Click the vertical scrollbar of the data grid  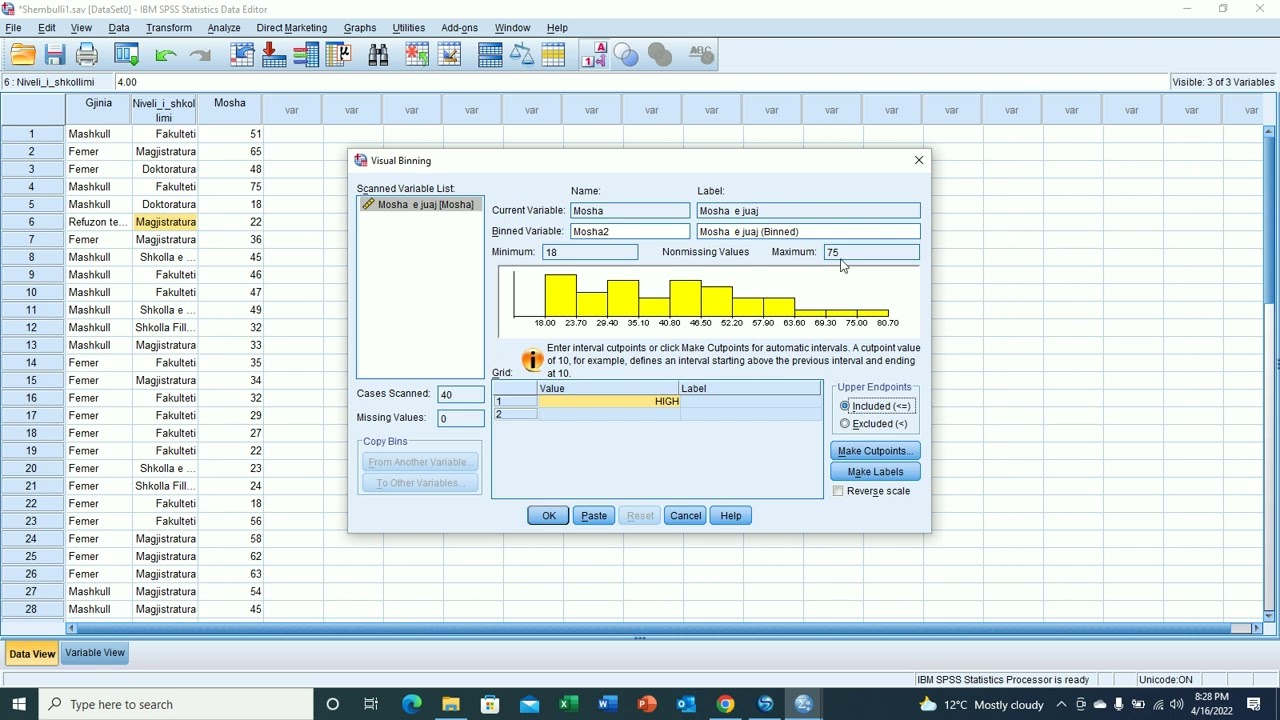(x=1270, y=375)
